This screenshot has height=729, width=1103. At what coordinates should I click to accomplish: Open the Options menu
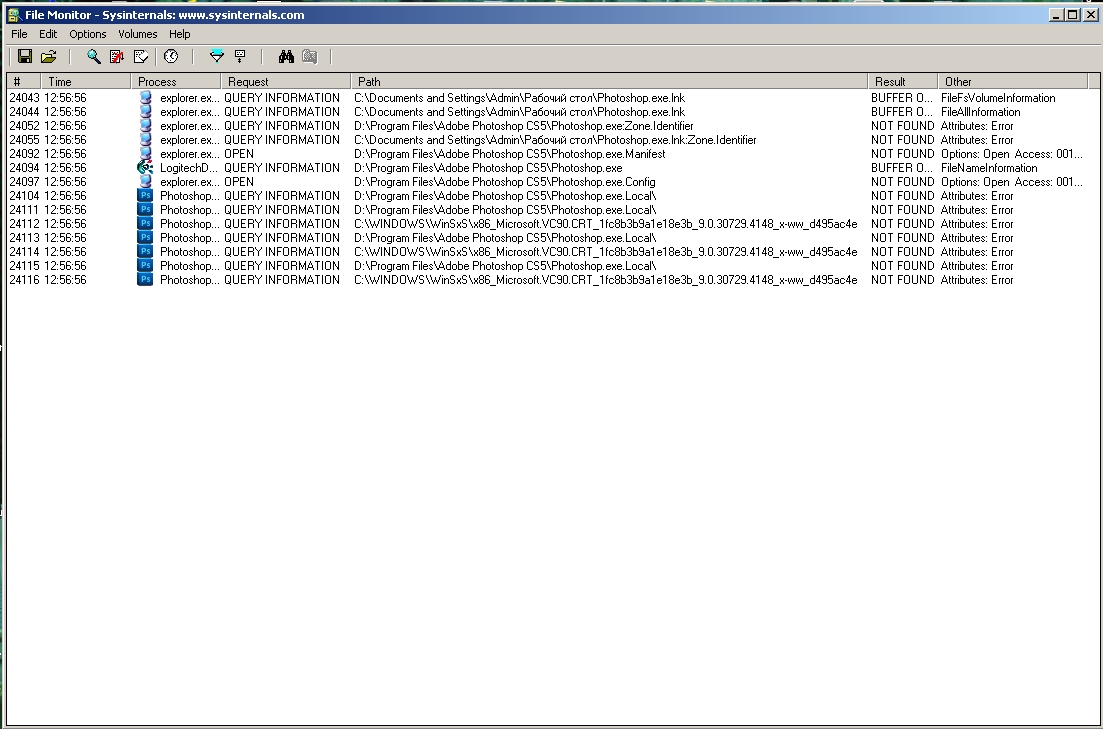[87, 34]
